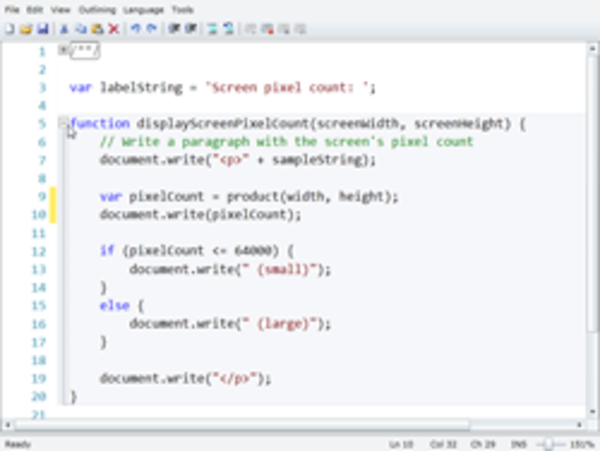Undo the last edit
Viewport: 600px width, 451px height.
pos(136,29)
